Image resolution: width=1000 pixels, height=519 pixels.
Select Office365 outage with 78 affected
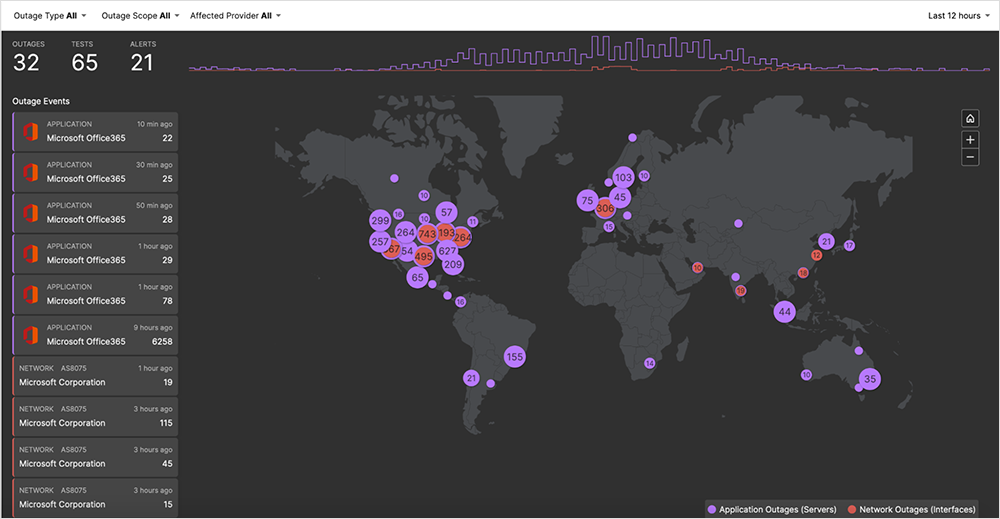click(95, 295)
